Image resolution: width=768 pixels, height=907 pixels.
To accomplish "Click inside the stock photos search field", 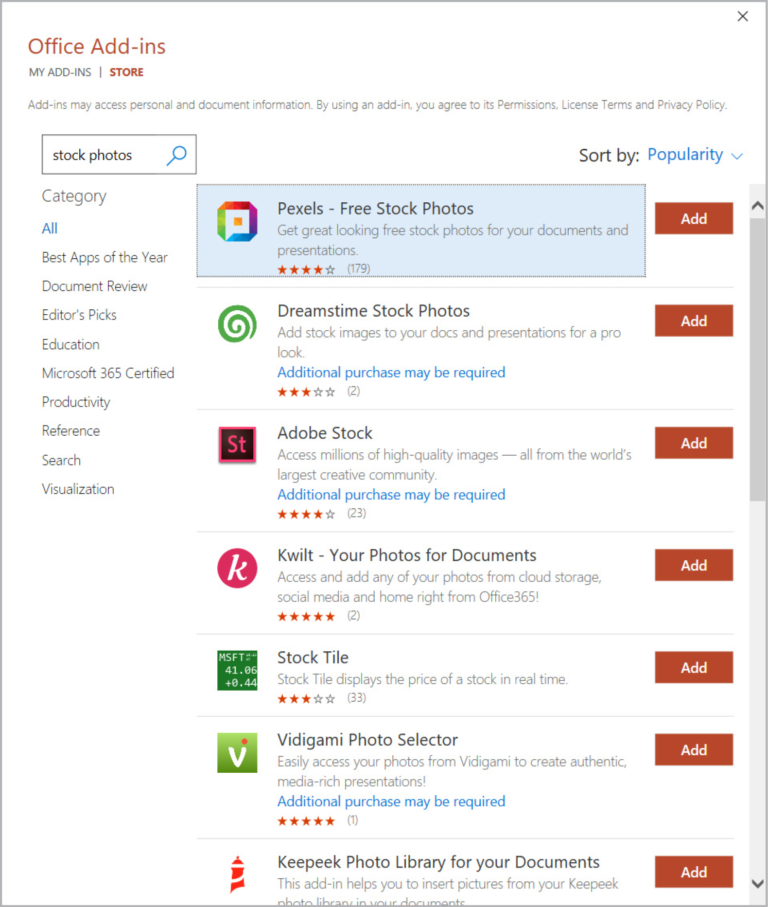I will pos(100,155).
